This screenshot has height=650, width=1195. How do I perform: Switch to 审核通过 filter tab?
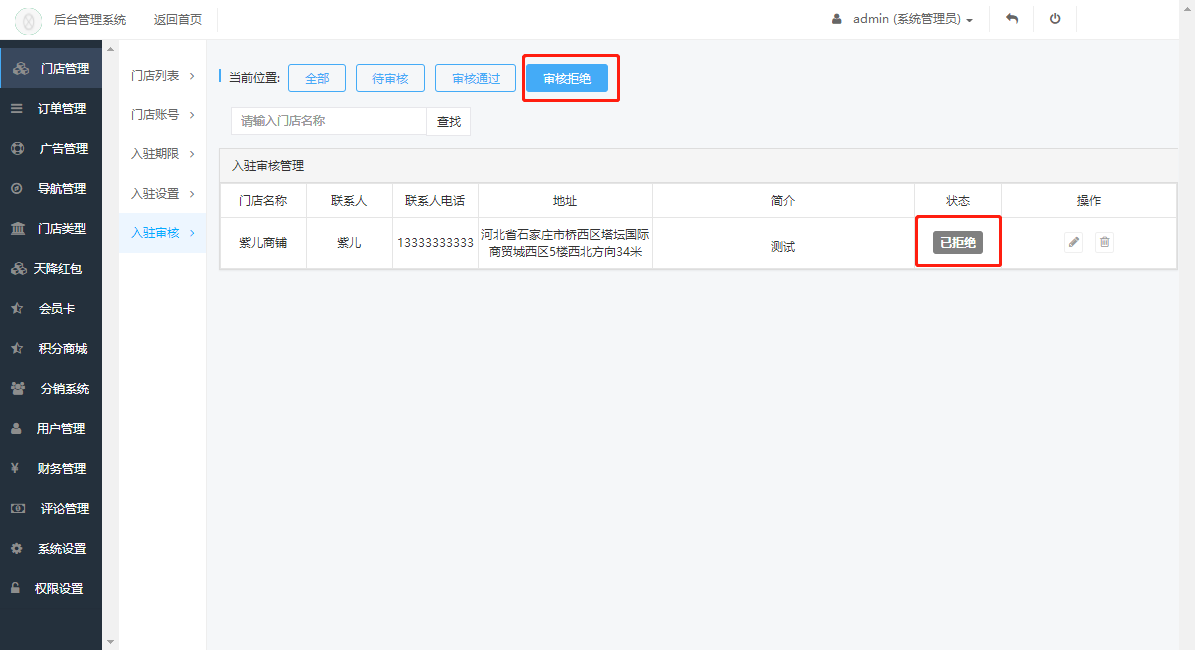pos(476,78)
